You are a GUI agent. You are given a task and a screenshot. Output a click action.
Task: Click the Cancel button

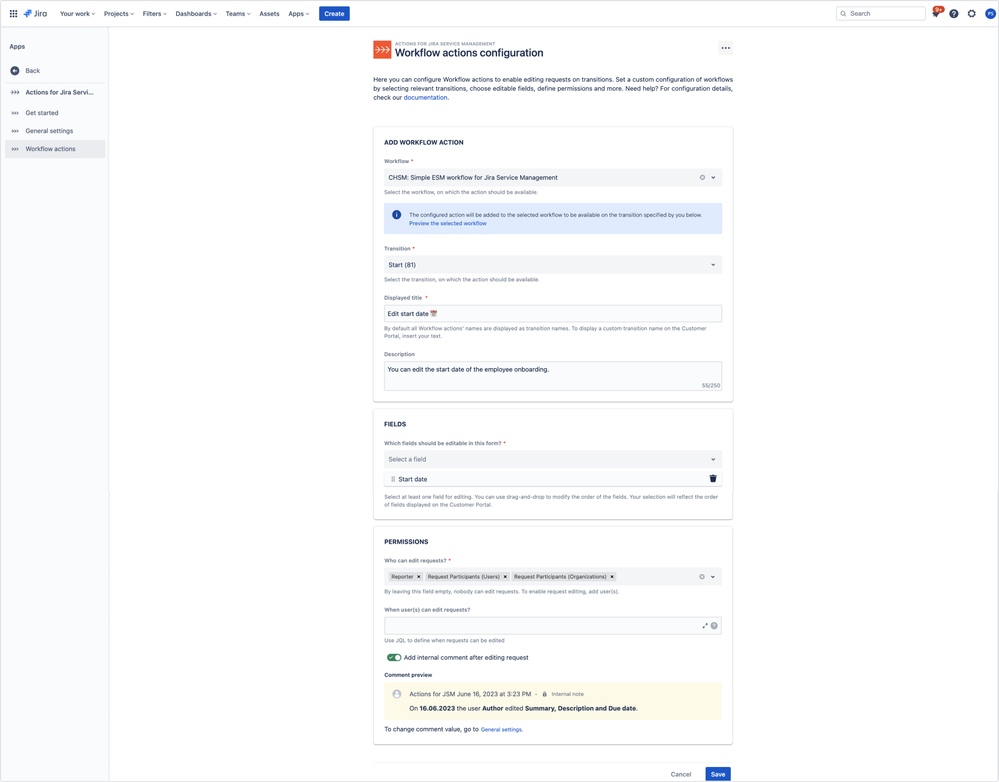(x=681, y=774)
